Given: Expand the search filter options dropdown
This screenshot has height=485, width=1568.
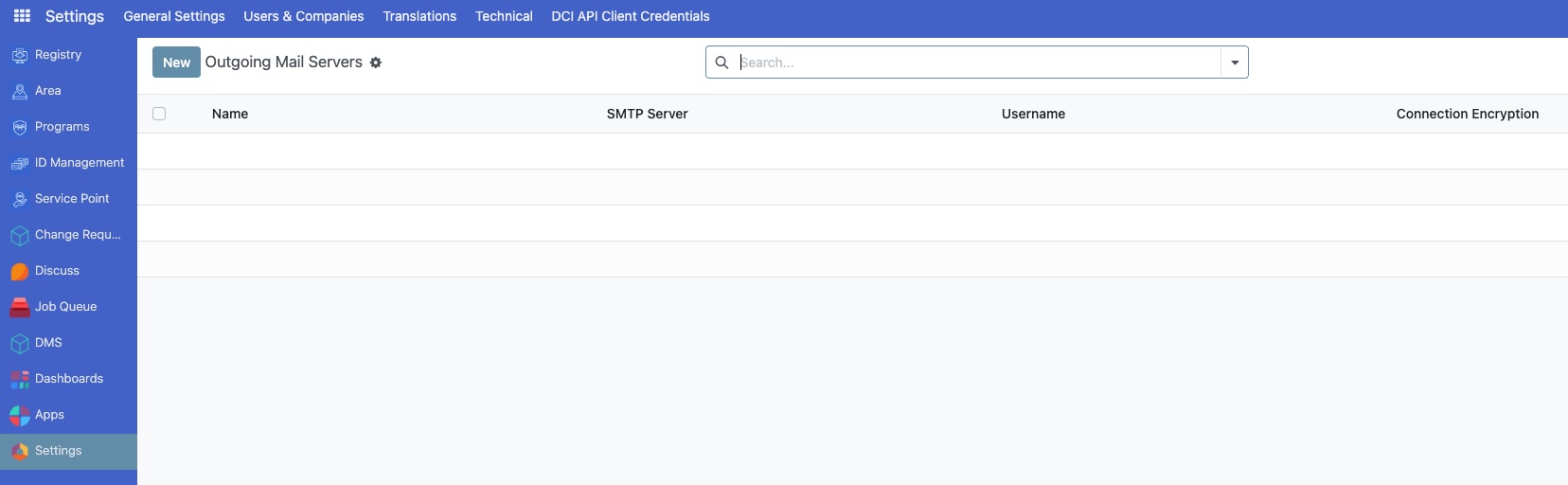Looking at the screenshot, I should coord(1235,63).
